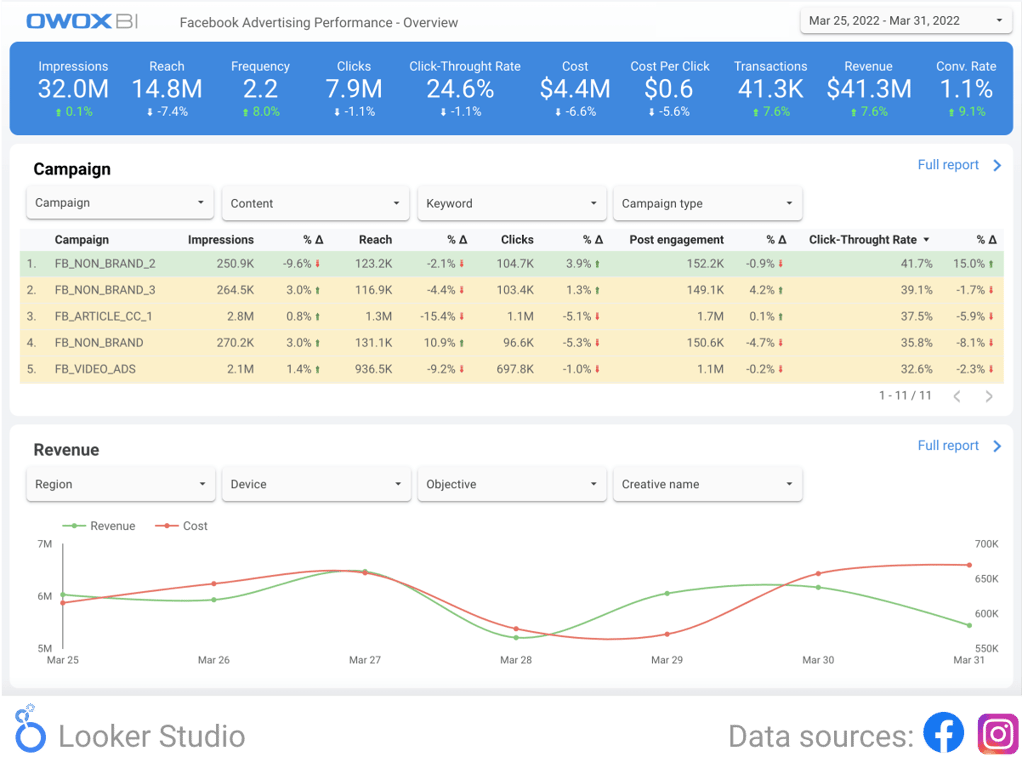This screenshot has width=1022, height=768.
Task: Click the Transactions 41.3K scorecard
Action: pyautogui.click(x=770, y=89)
